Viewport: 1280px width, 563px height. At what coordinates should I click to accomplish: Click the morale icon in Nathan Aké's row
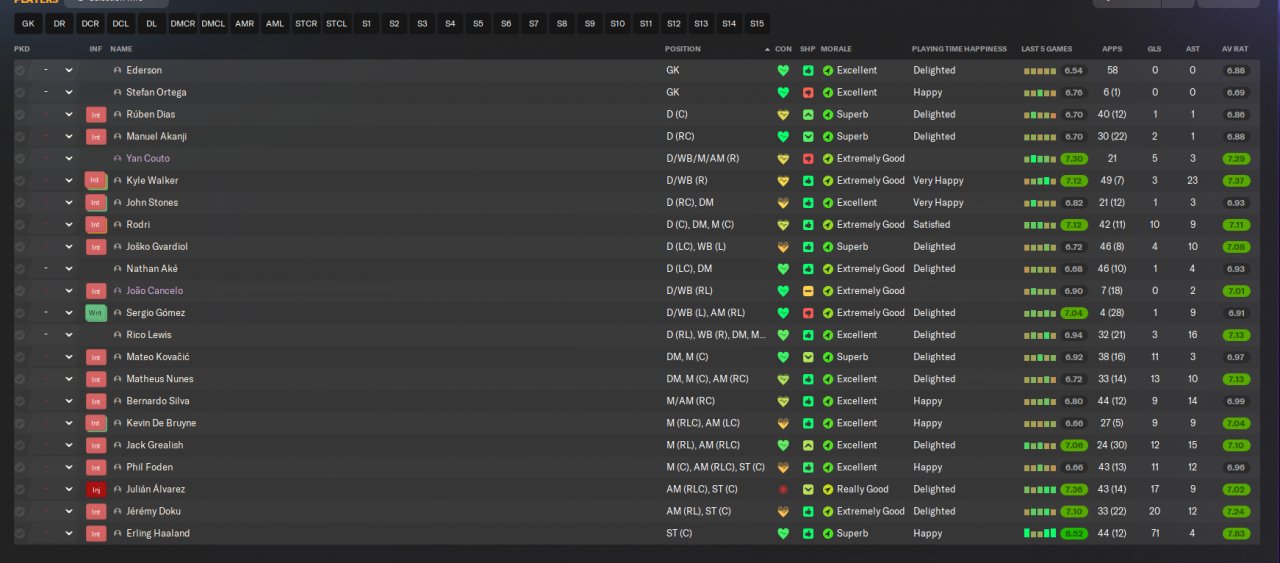click(828, 269)
